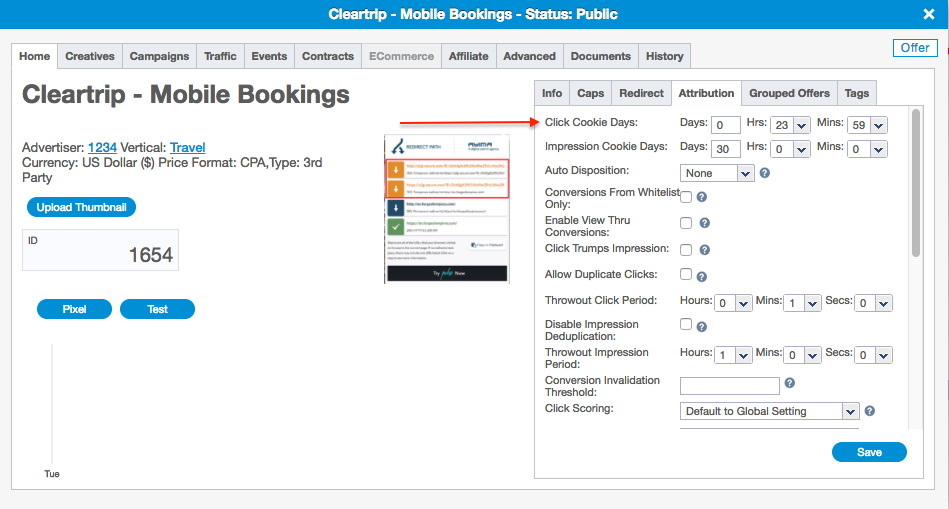Open the Documents tab
This screenshot has height=509, width=949.
click(600, 56)
